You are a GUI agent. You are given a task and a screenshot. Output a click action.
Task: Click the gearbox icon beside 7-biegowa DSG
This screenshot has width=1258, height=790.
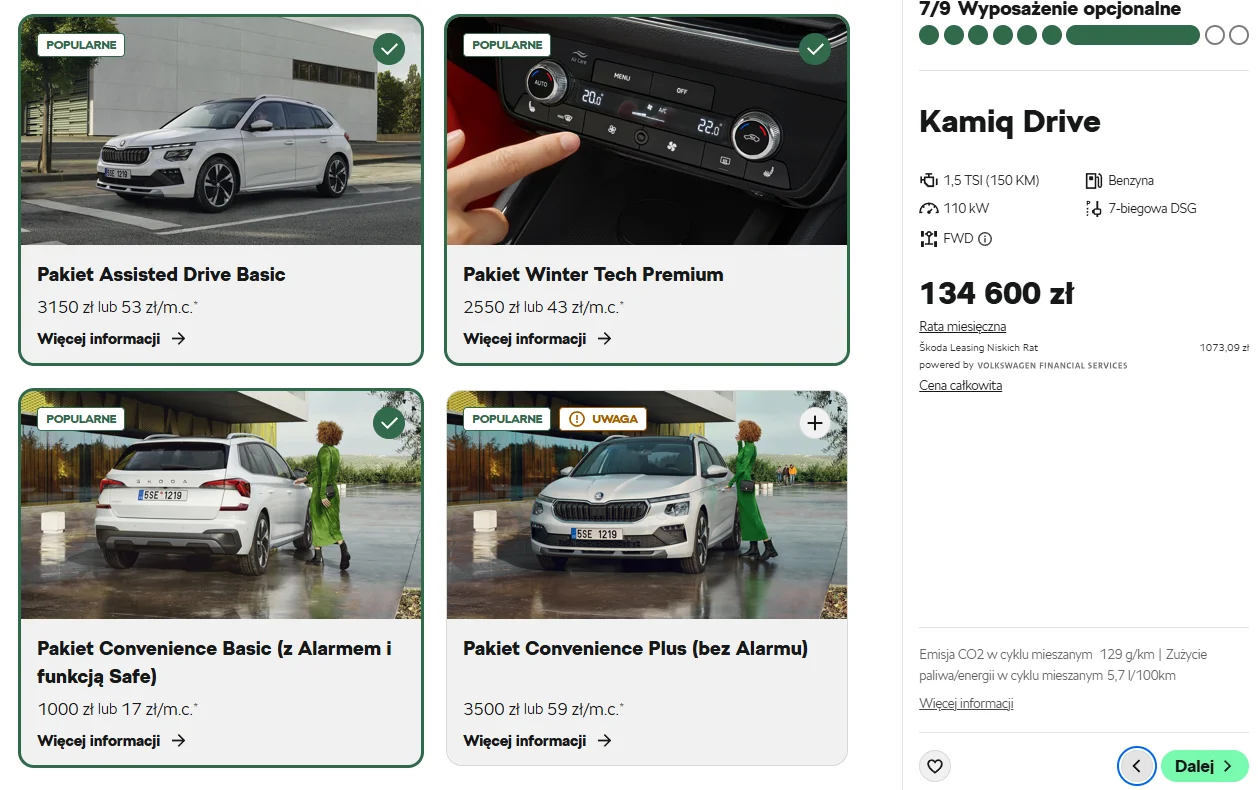(x=1093, y=209)
